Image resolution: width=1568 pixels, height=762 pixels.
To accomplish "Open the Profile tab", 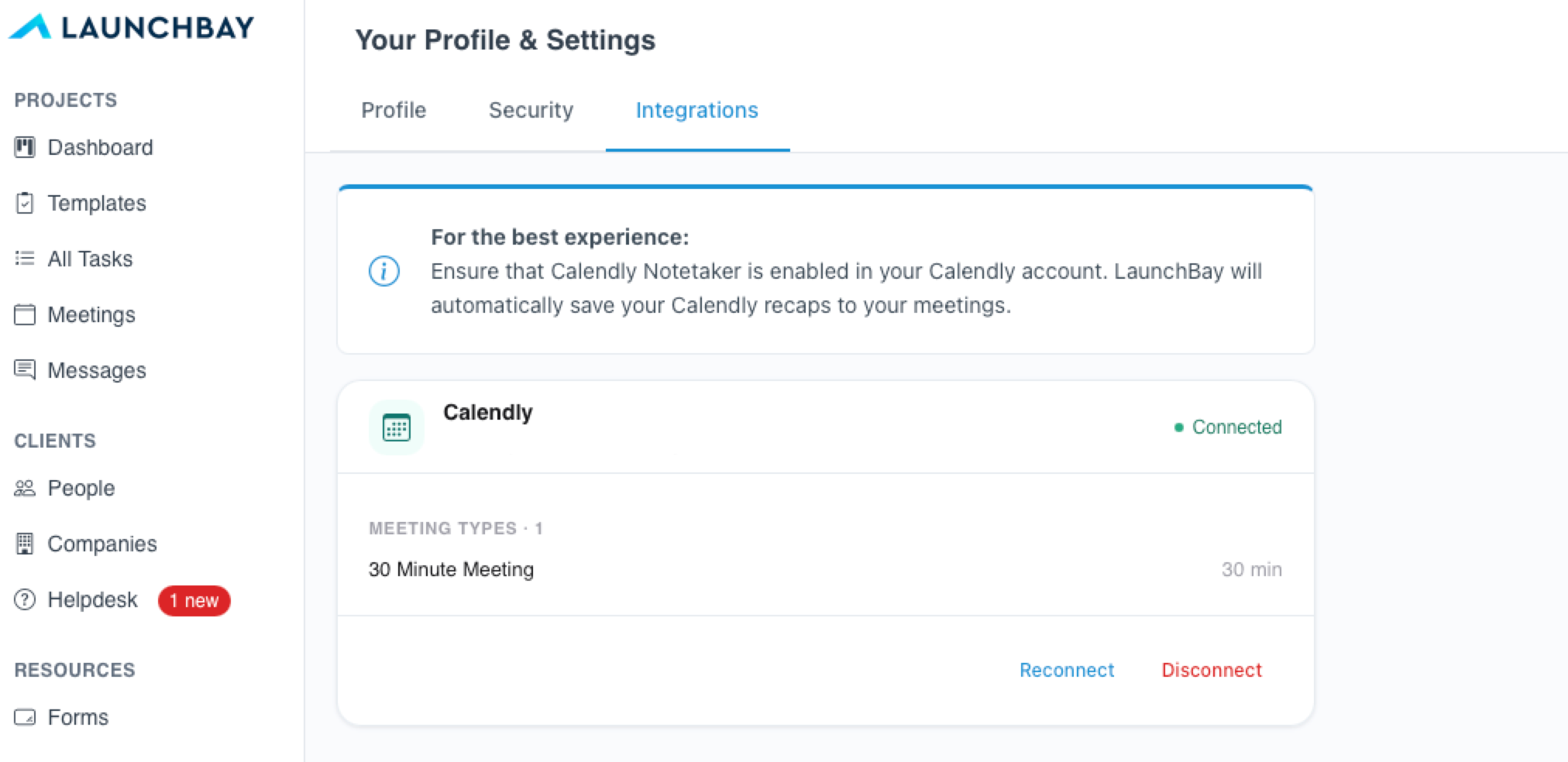I will [394, 110].
